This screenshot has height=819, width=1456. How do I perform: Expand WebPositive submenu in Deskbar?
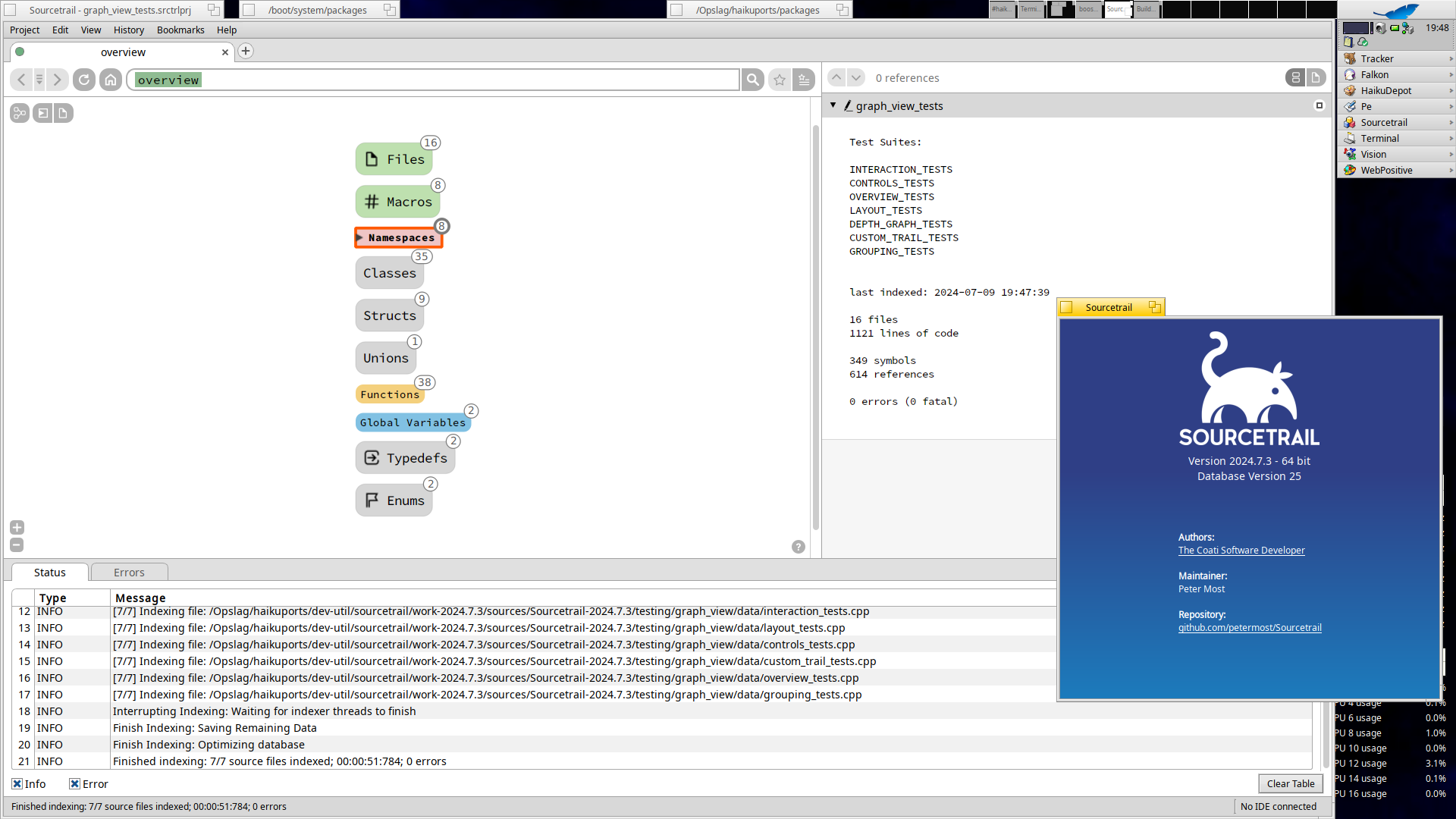click(x=1451, y=170)
